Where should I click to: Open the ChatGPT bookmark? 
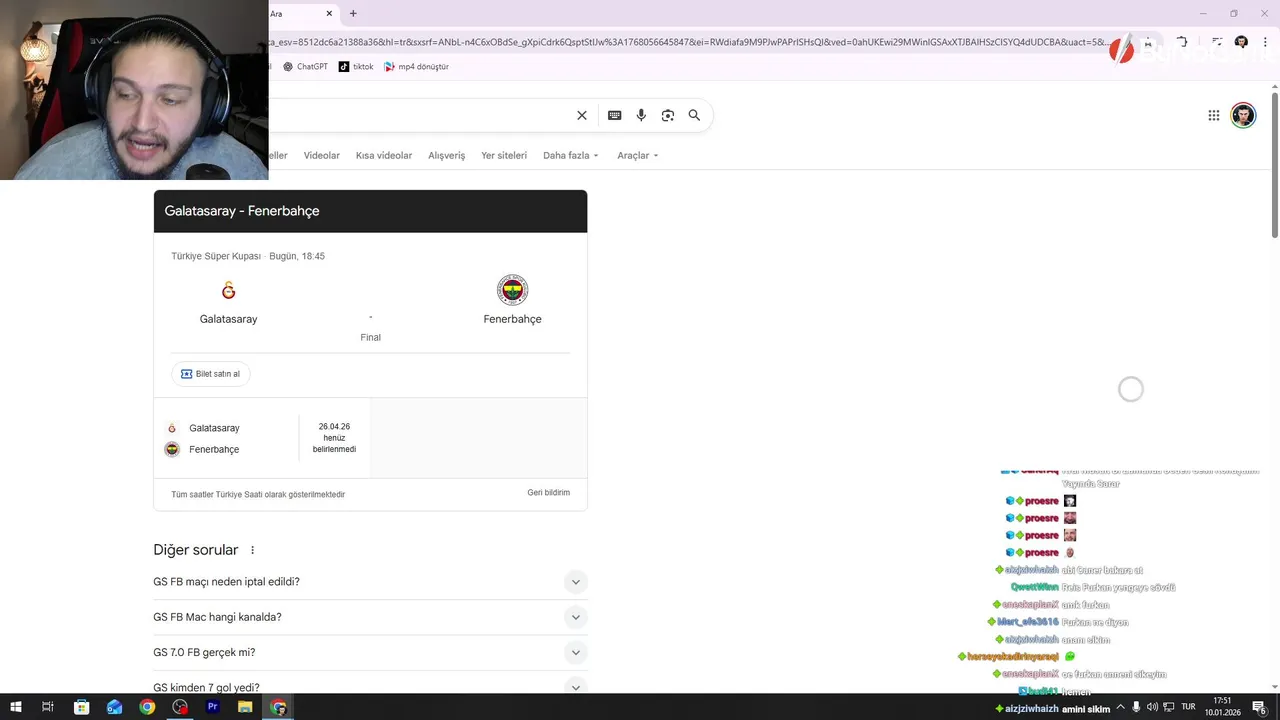click(x=305, y=67)
